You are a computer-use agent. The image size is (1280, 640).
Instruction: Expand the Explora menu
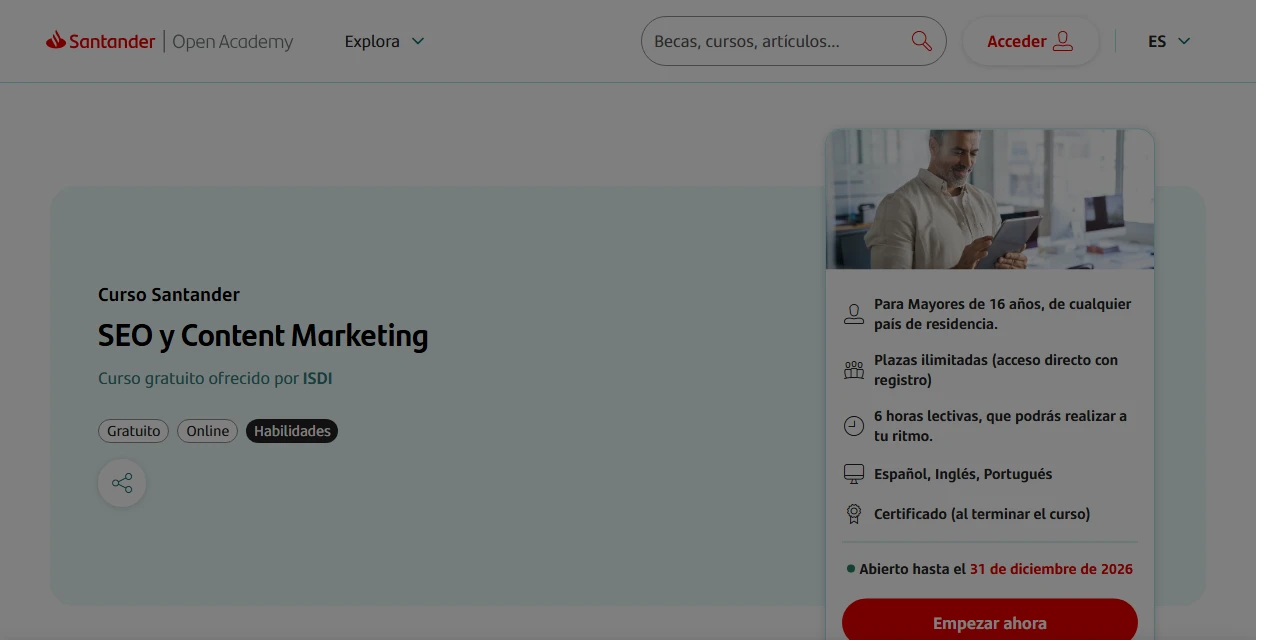coord(385,41)
